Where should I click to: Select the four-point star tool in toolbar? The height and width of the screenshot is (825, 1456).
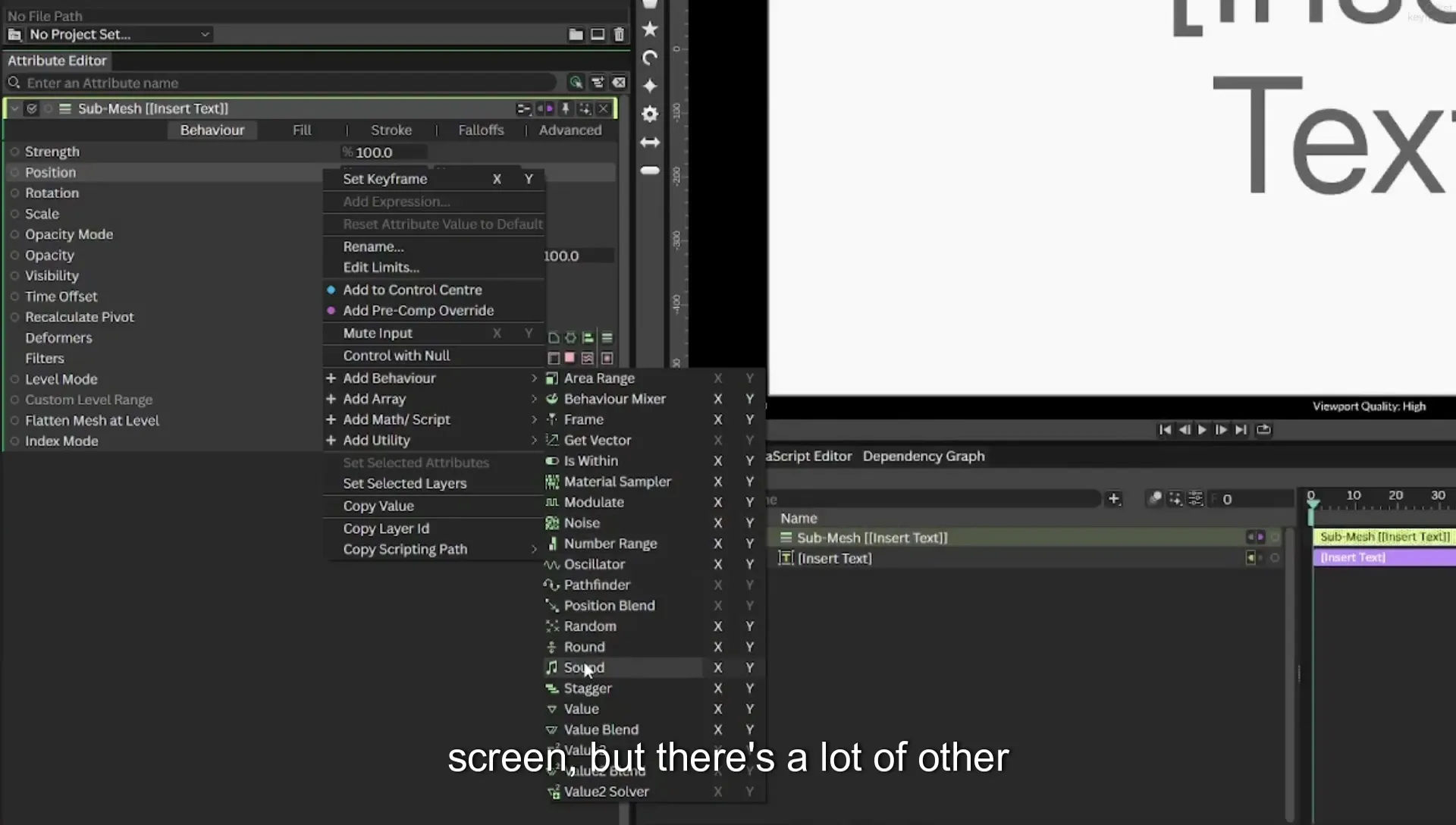pos(650,86)
